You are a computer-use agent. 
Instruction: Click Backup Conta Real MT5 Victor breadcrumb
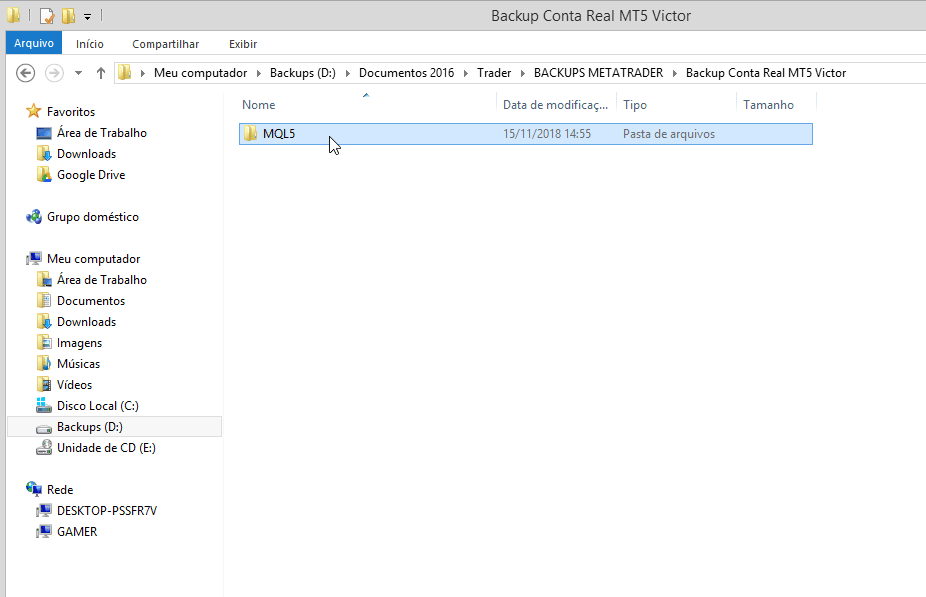pyautogui.click(x=766, y=73)
